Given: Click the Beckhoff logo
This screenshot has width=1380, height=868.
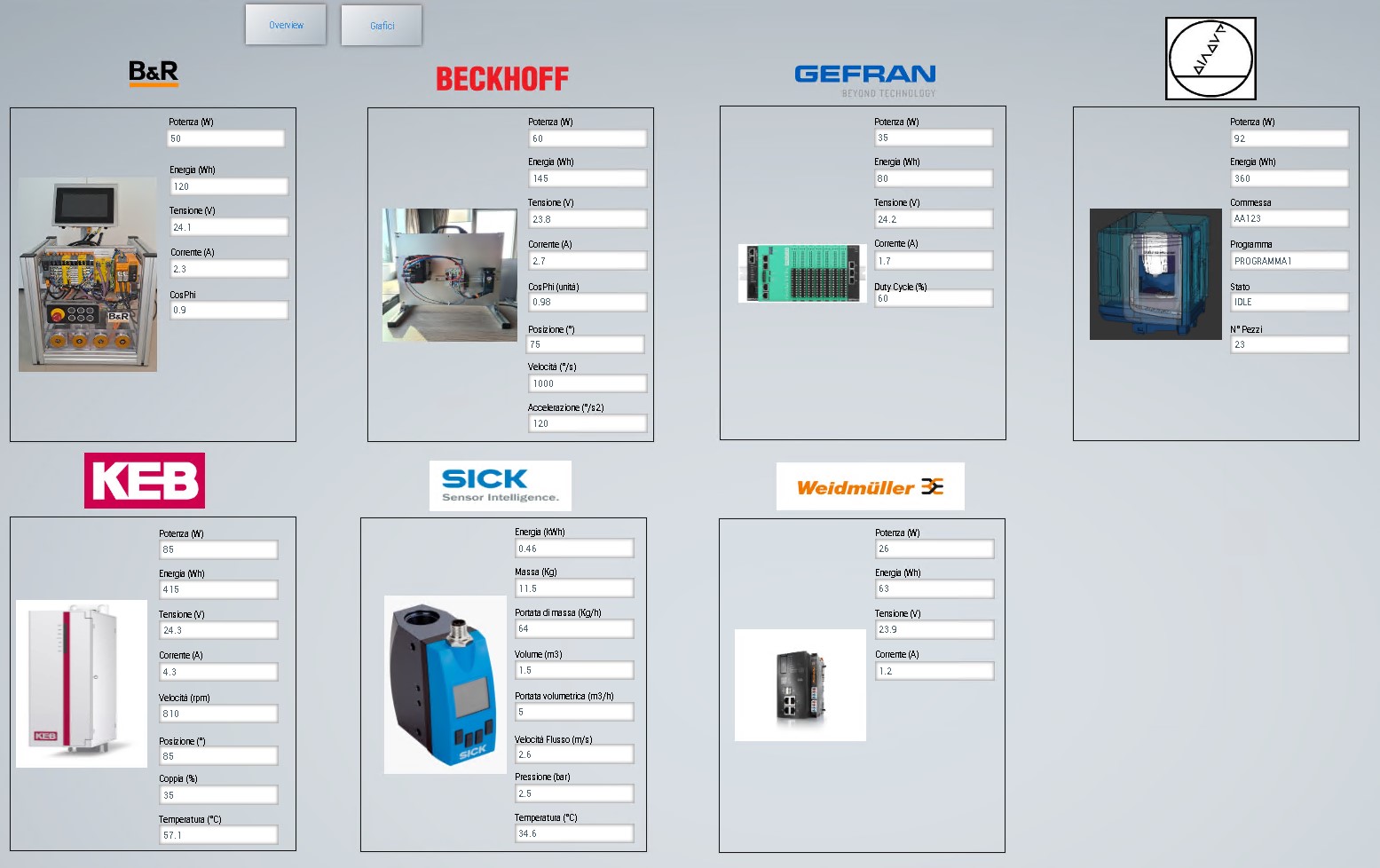Looking at the screenshot, I should [502, 79].
